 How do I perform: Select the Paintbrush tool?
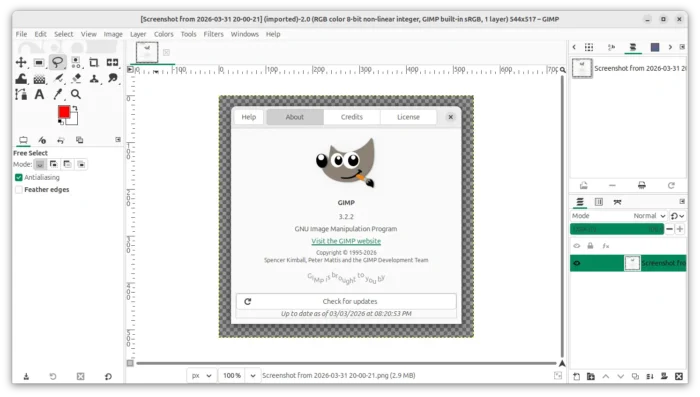[58, 79]
